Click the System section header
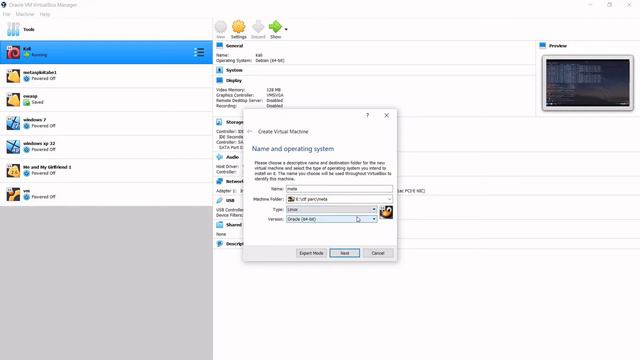The width and height of the screenshot is (640, 360). tap(234, 70)
